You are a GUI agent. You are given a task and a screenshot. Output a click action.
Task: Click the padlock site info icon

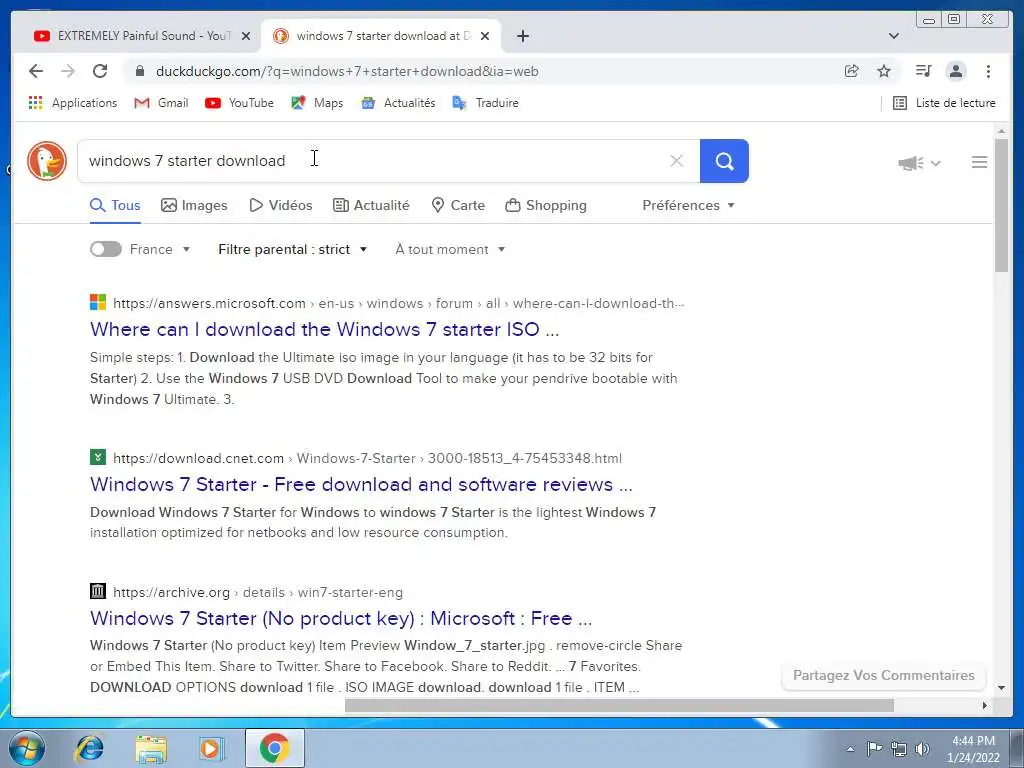click(x=140, y=71)
